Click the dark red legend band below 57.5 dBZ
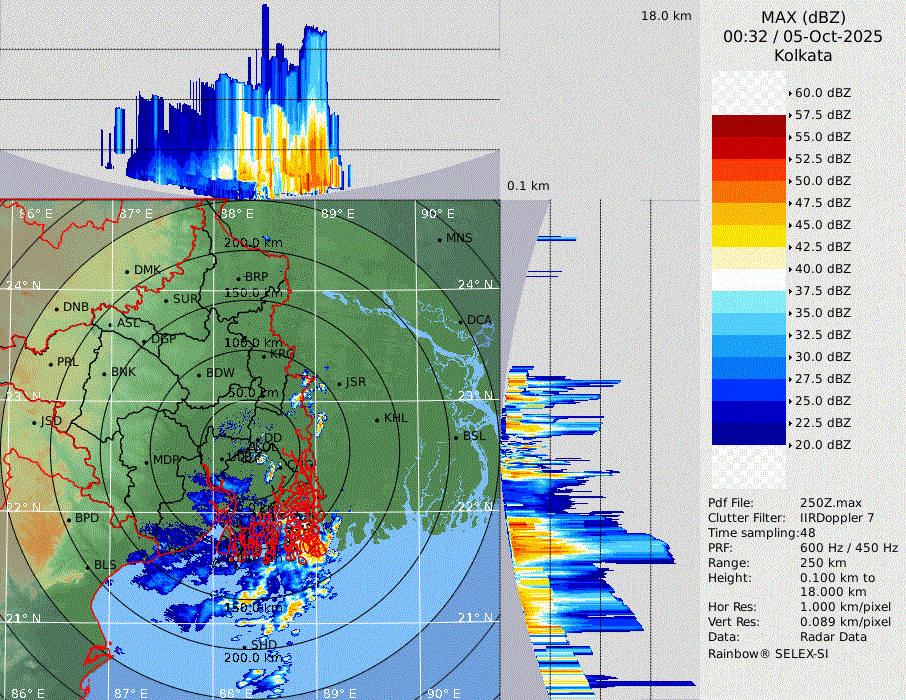 click(749, 126)
